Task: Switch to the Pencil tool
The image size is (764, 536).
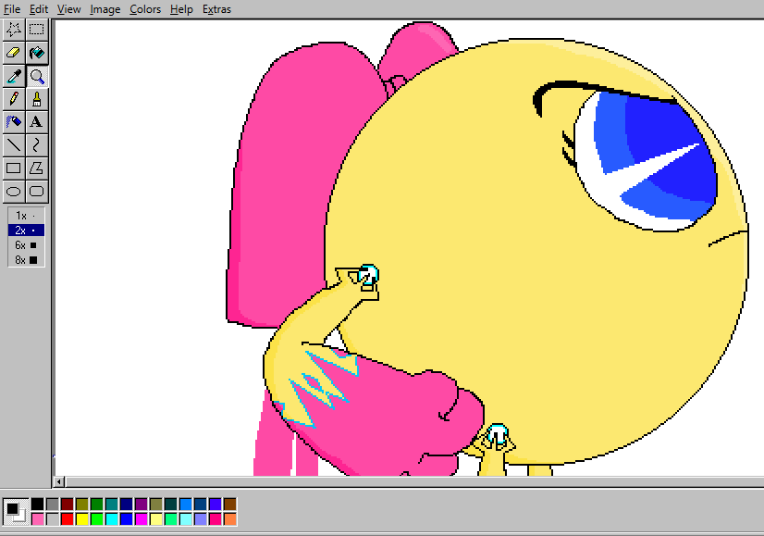Action: point(14,99)
